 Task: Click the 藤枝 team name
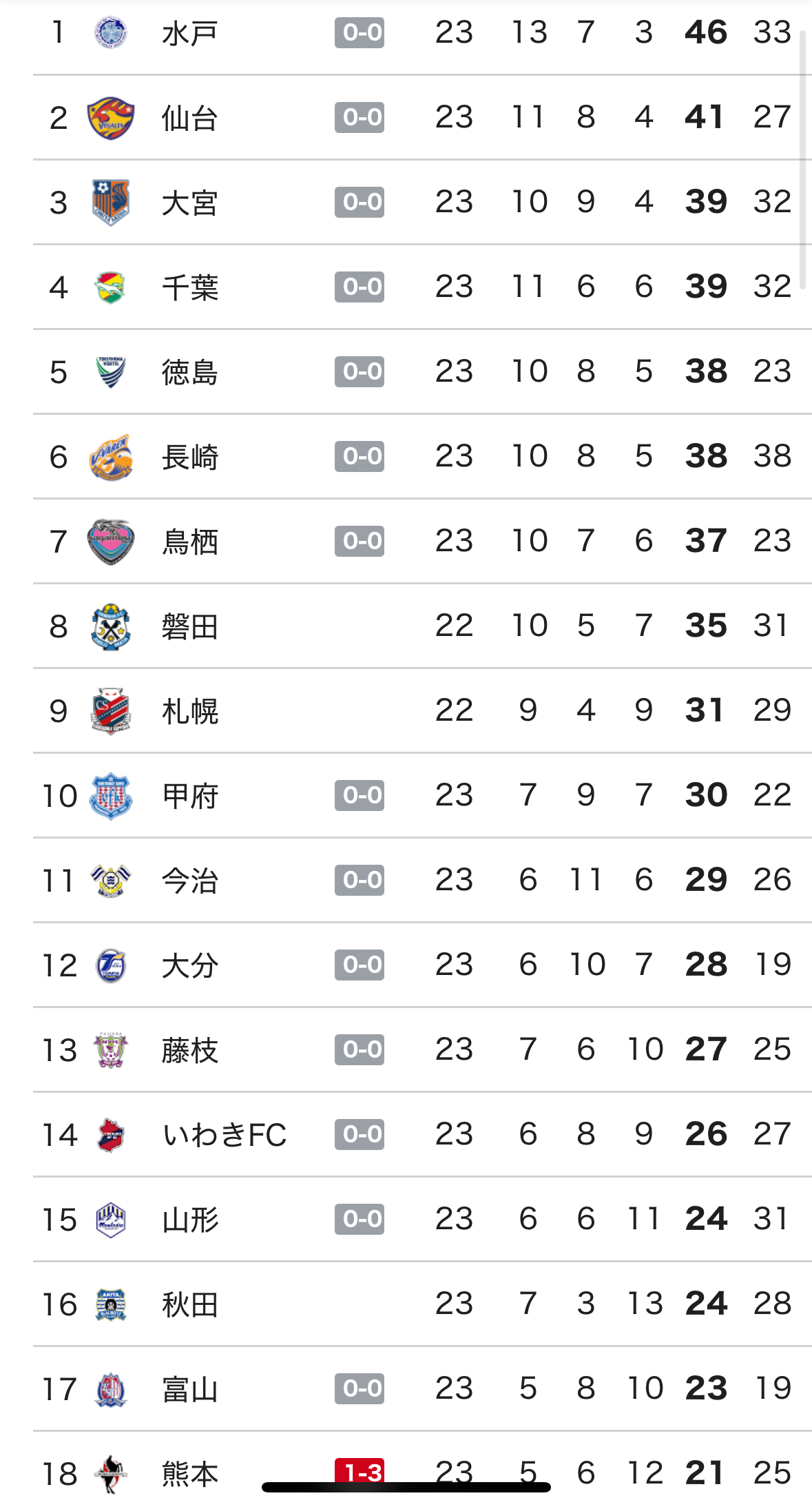(190, 1051)
